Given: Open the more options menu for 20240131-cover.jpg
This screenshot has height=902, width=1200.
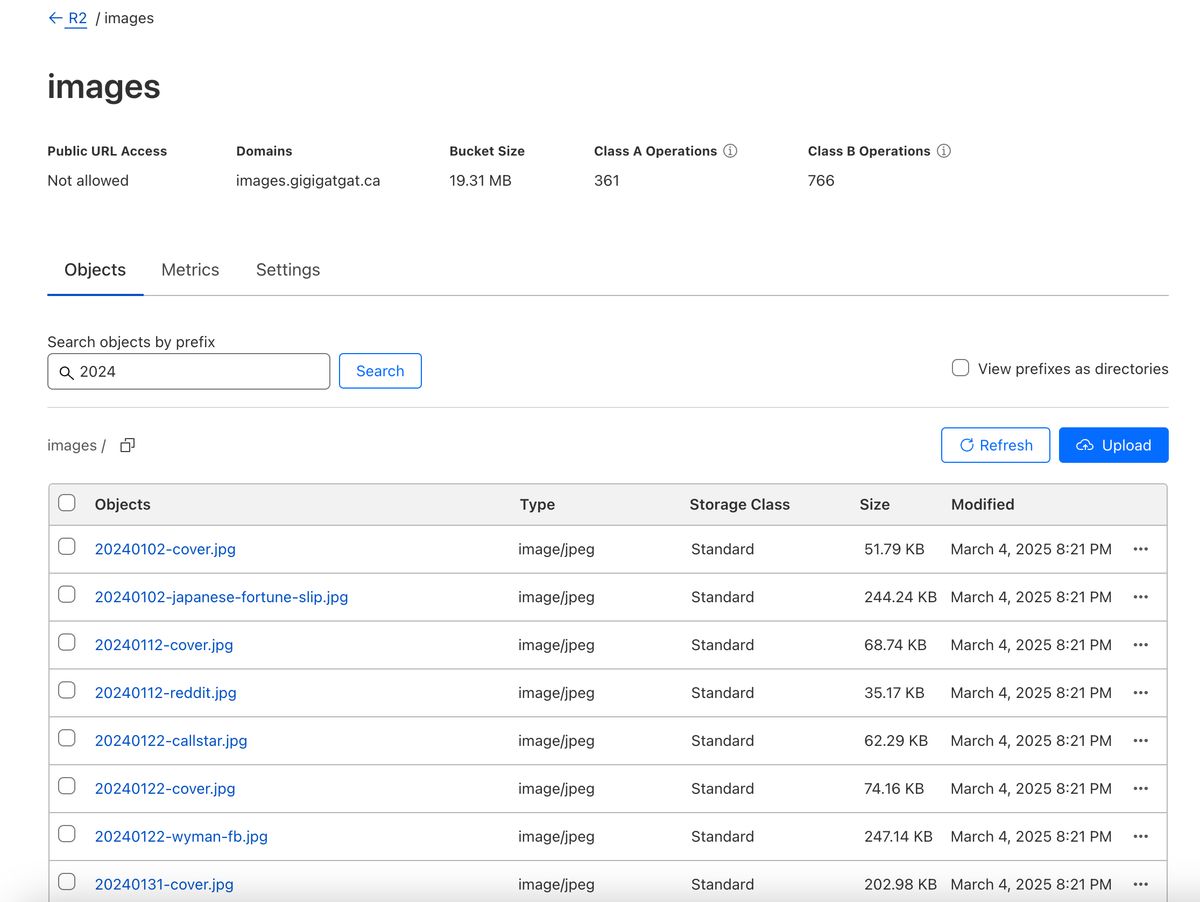Looking at the screenshot, I should 1140,885.
